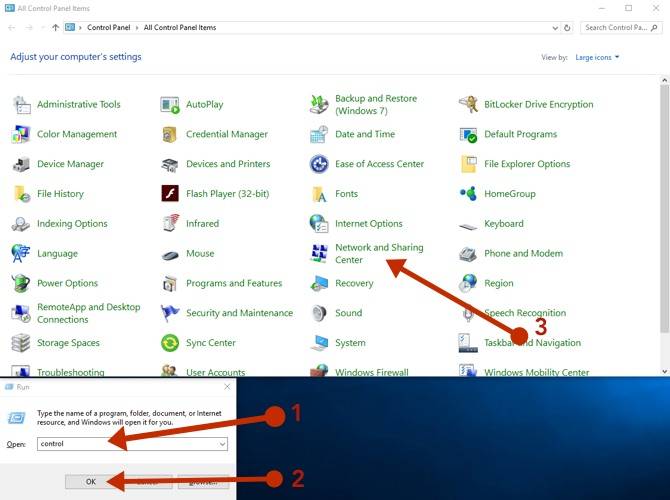The width and height of the screenshot is (670, 500).
Task: Open BitLocker Drive Encryption icon
Action: click(x=468, y=105)
